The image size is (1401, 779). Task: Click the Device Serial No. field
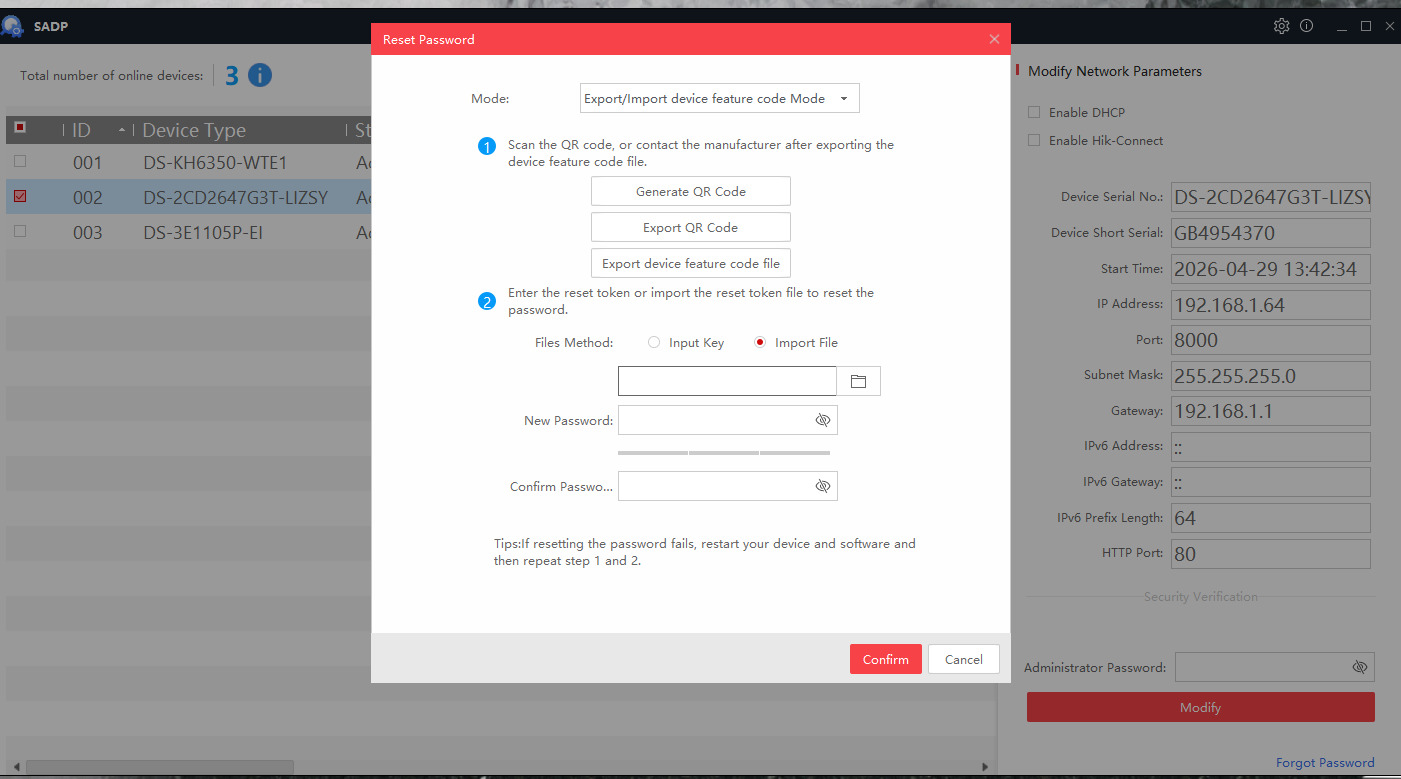pos(1270,197)
